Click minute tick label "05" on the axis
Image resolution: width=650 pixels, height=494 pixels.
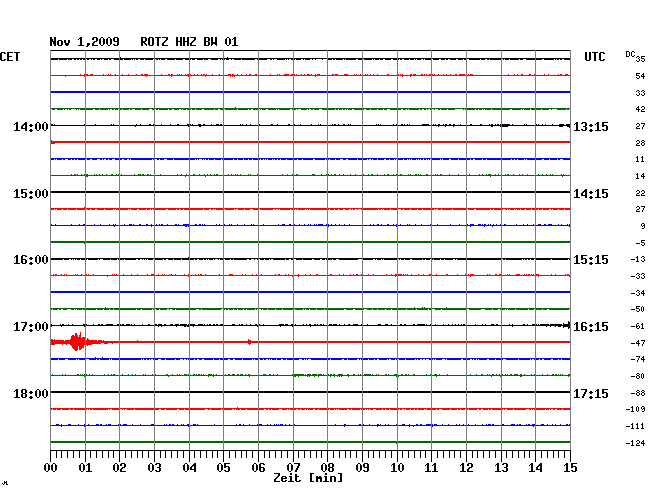tap(223, 467)
